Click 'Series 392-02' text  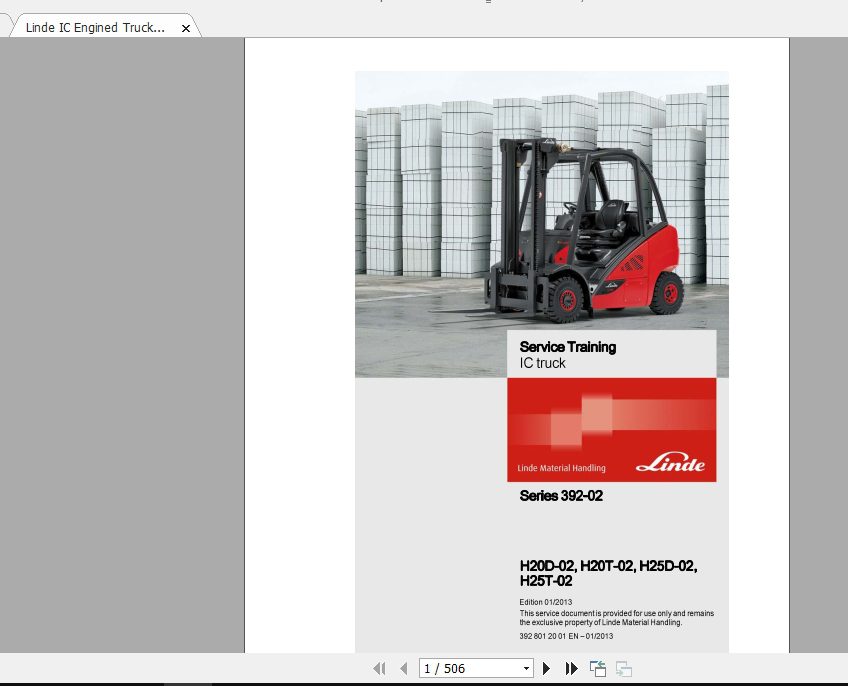point(561,496)
